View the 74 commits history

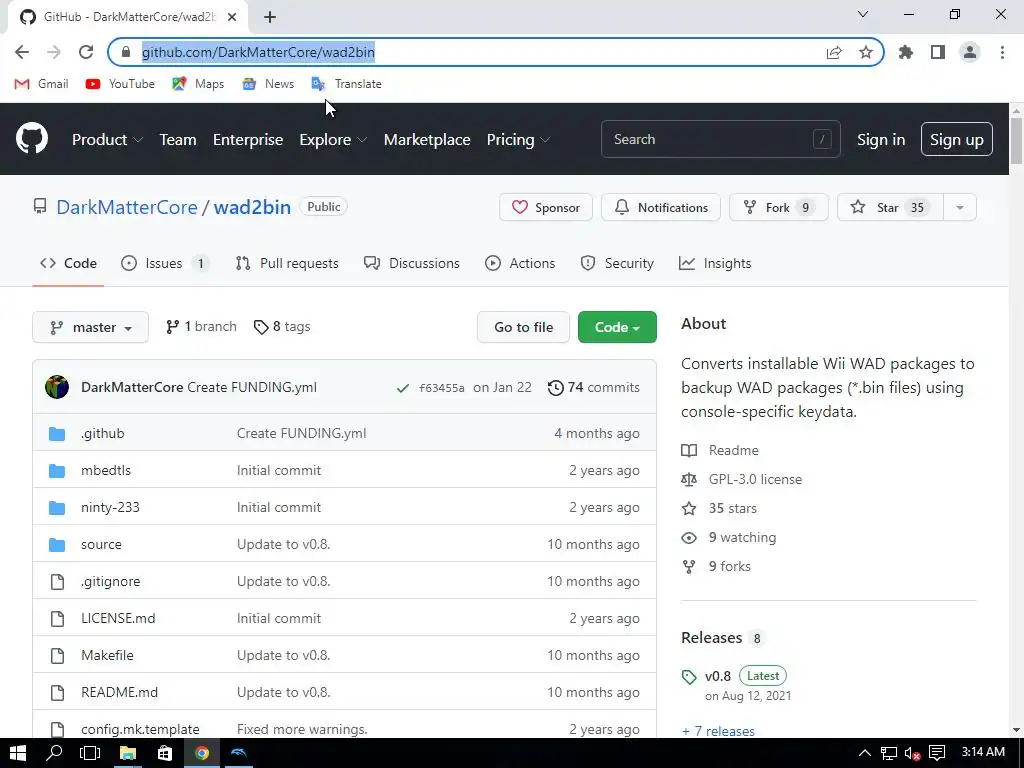(594, 388)
